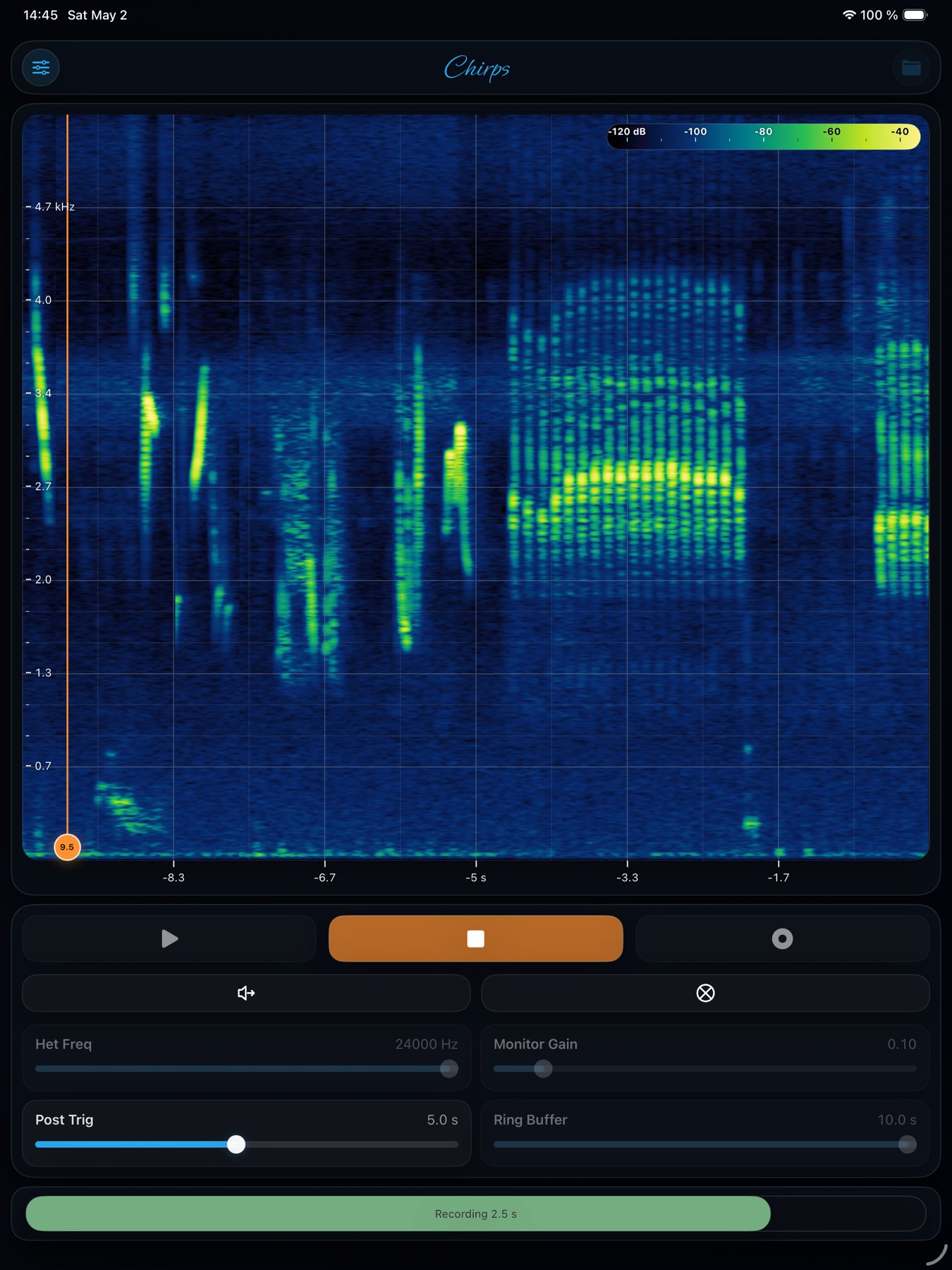Tap the 1.3 frequency axis label

tap(43, 672)
